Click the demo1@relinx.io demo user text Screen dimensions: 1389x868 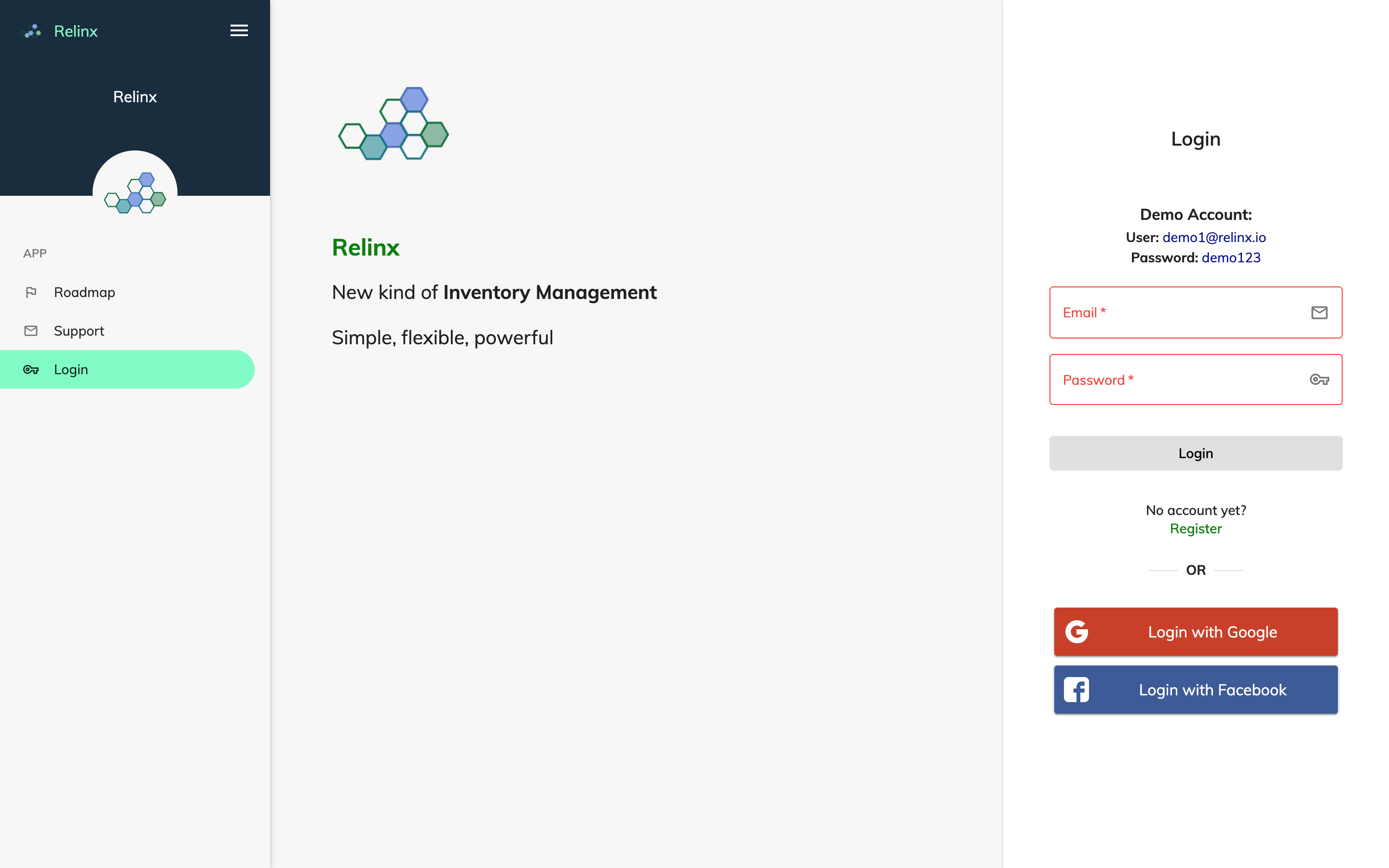coord(1214,237)
